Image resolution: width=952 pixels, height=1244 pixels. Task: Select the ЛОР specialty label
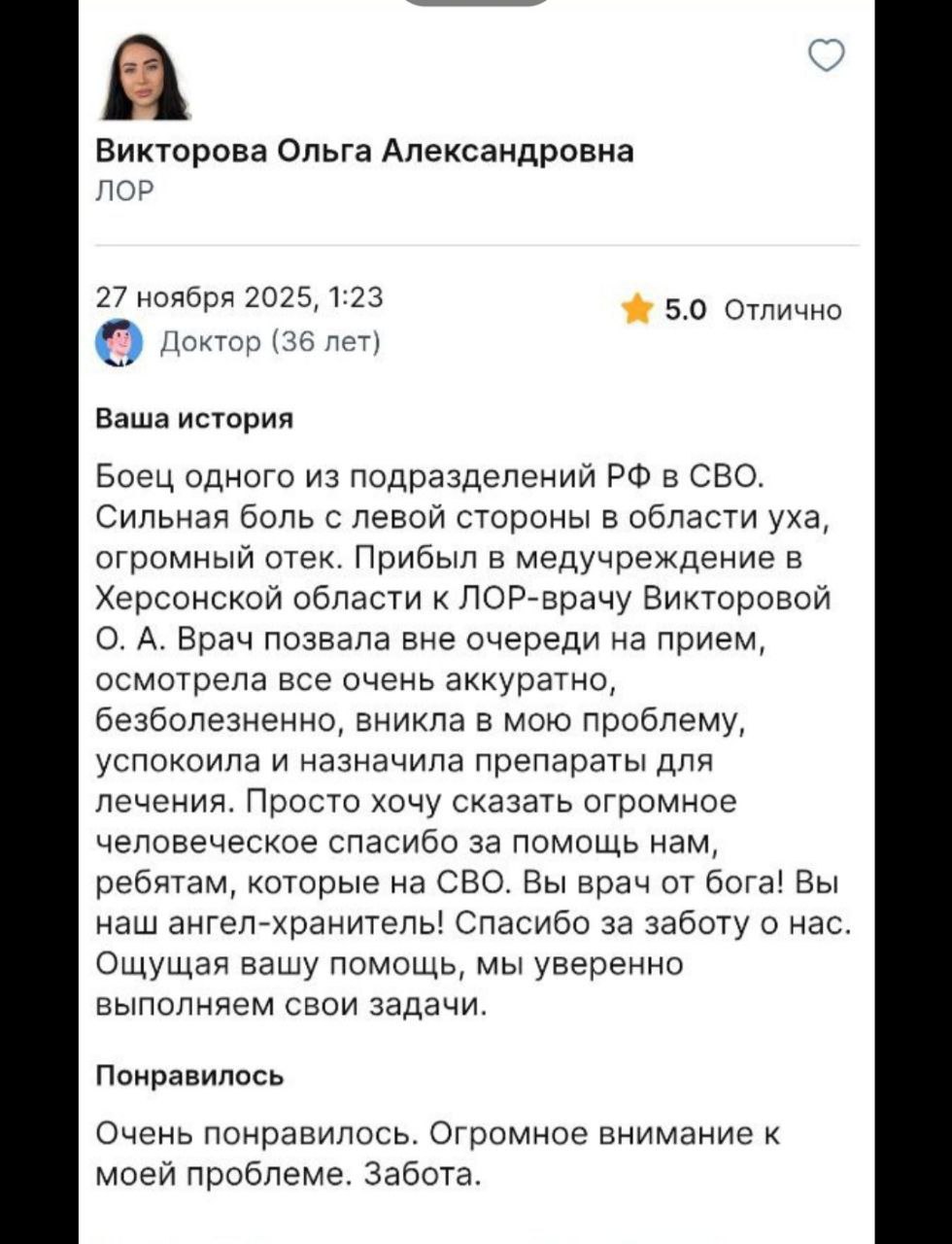click(125, 190)
